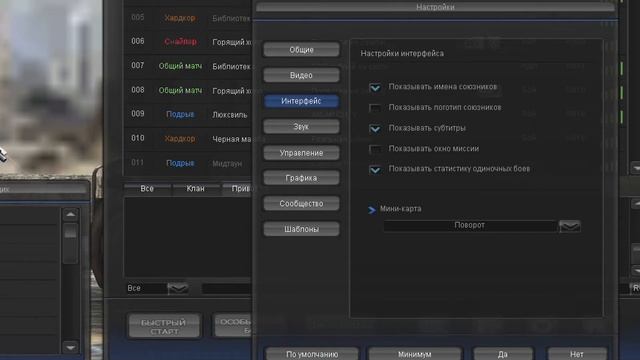Open the Управление settings tab

301,153
